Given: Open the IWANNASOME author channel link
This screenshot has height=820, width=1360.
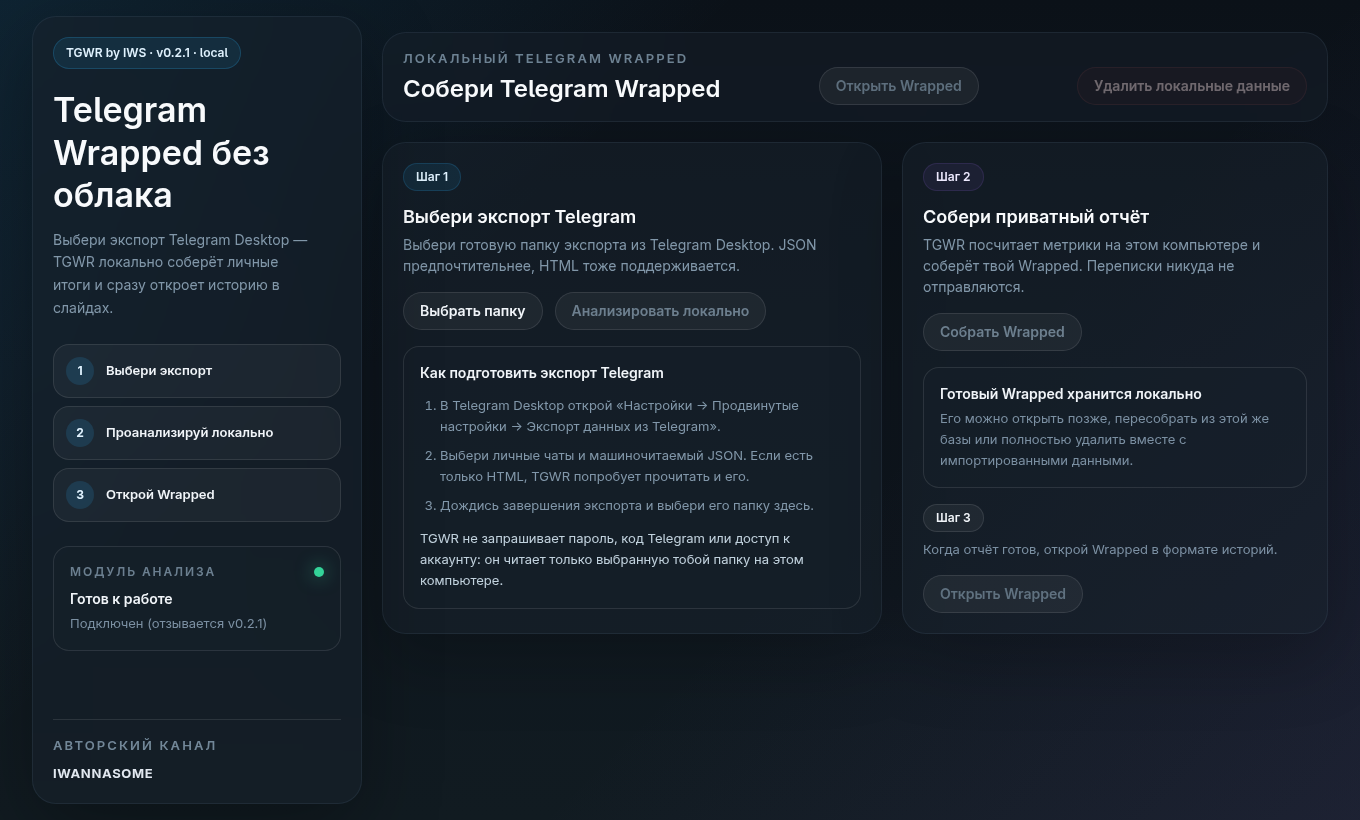Looking at the screenshot, I should [103, 773].
